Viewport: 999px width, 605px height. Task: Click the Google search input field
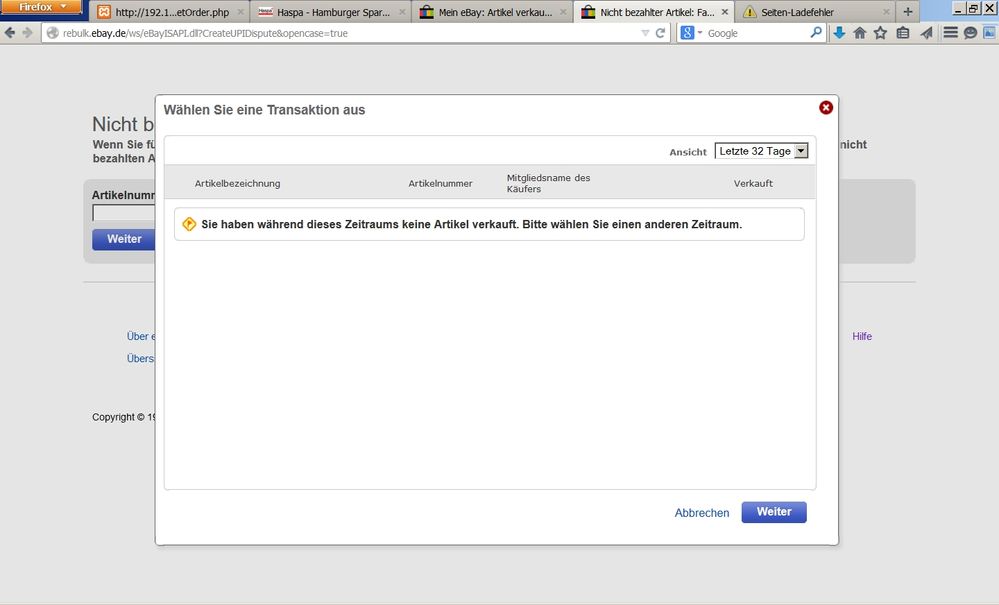756,33
